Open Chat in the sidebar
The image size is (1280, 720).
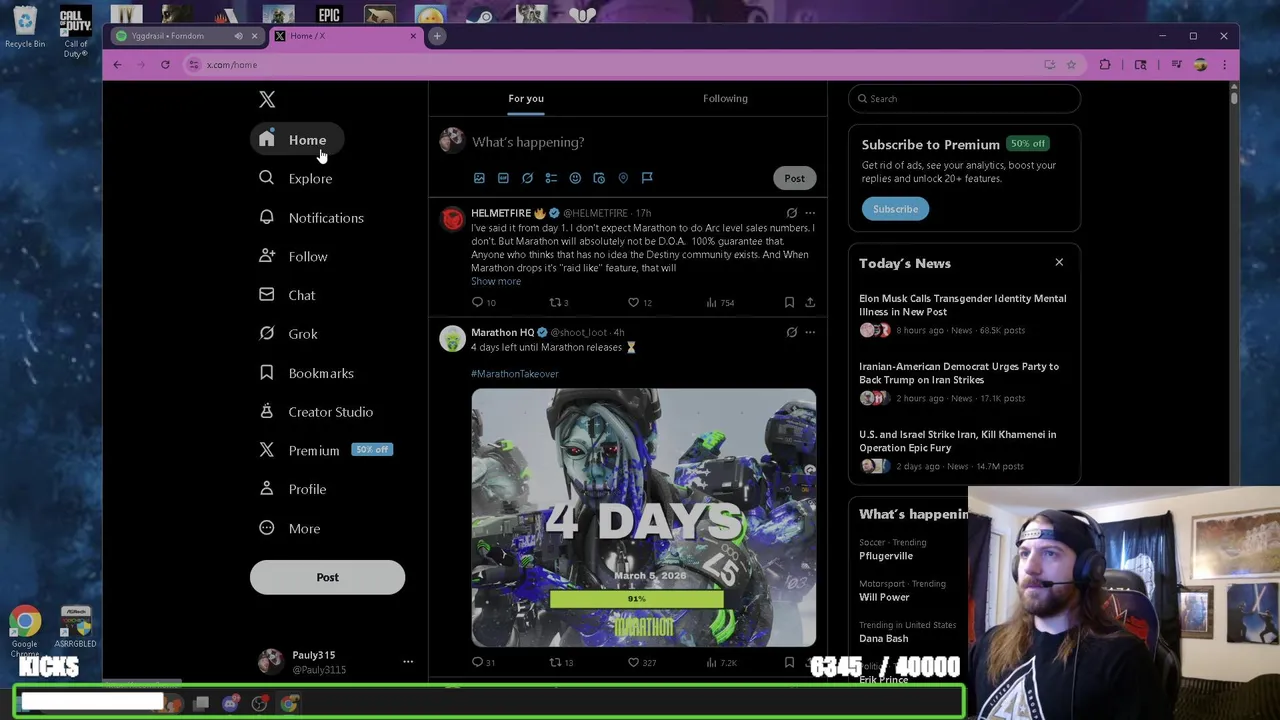[288, 296]
